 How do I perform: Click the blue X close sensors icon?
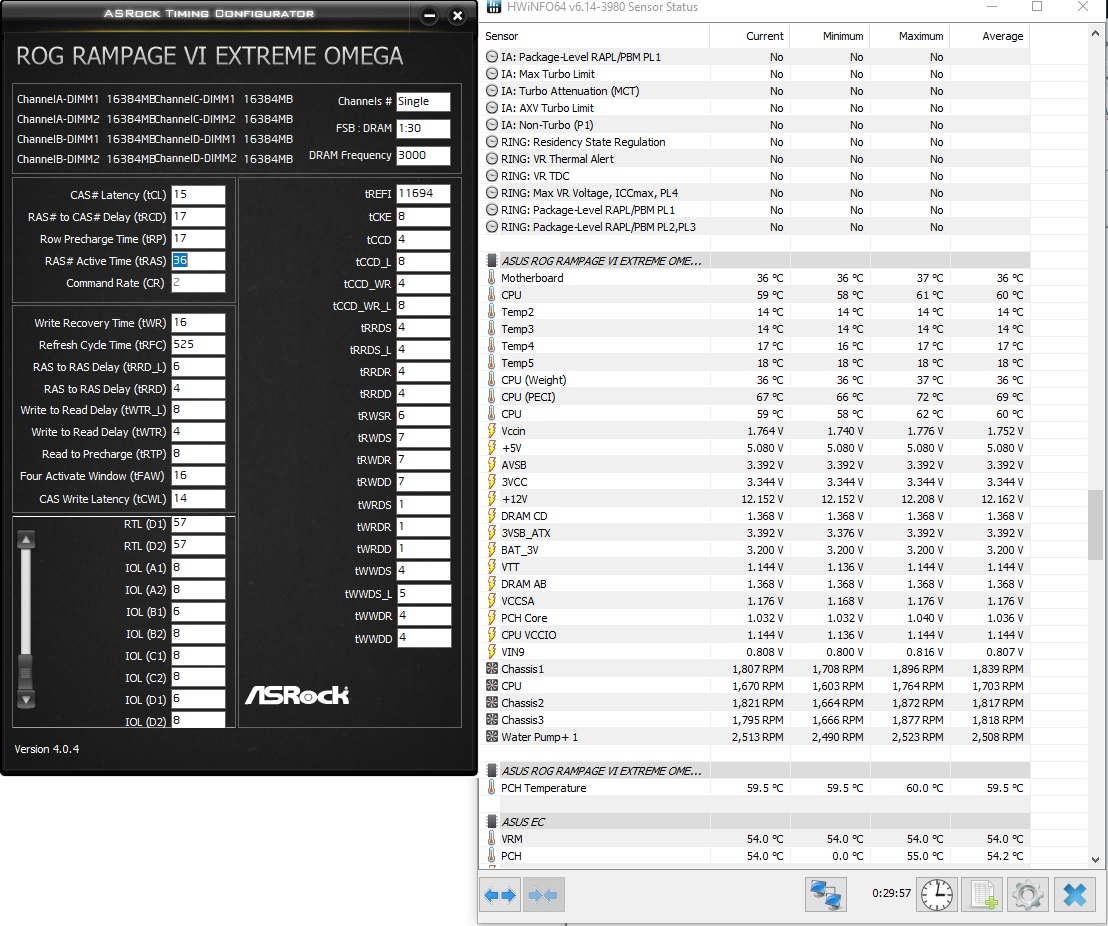click(1075, 895)
